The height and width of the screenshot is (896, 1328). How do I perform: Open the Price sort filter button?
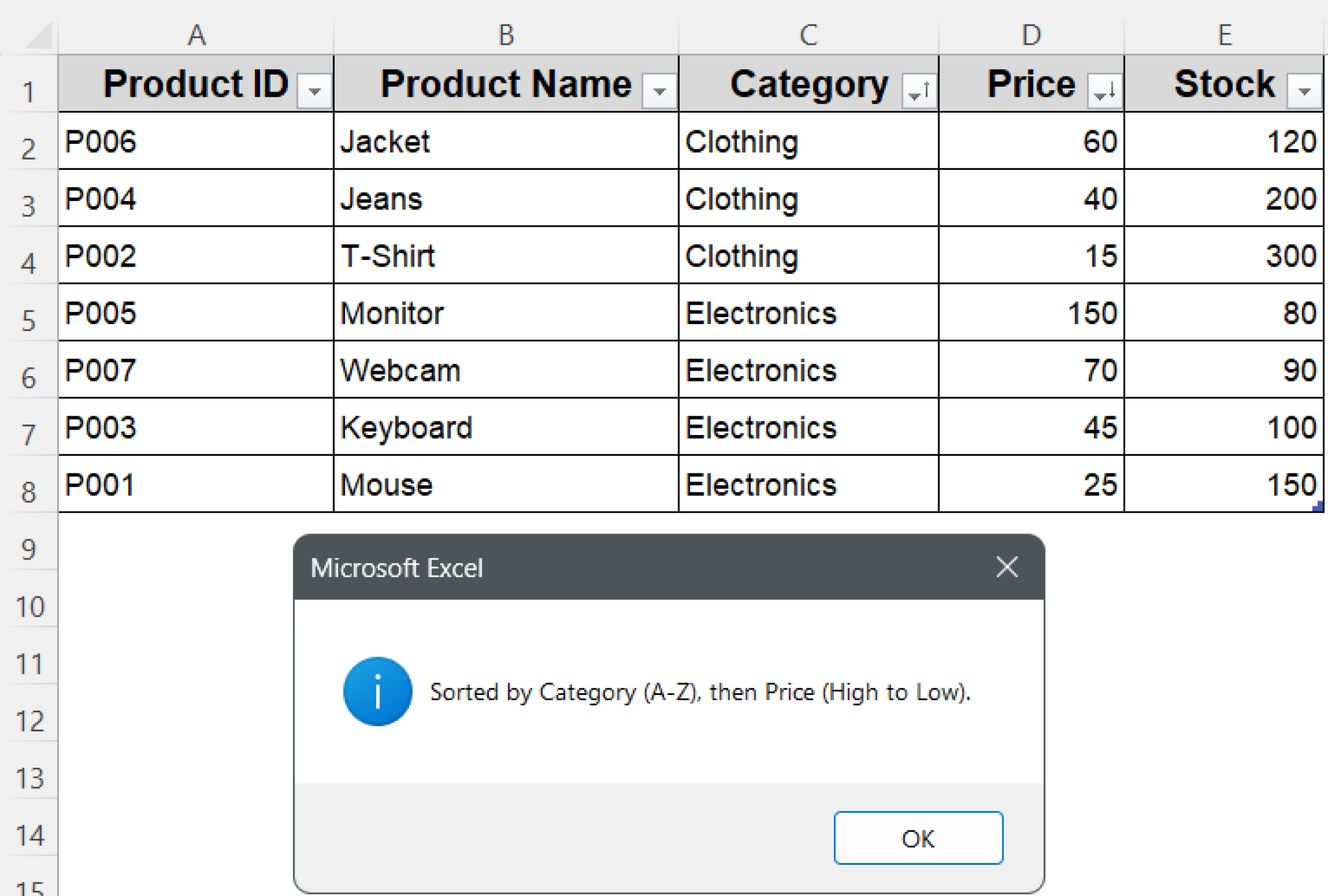pyautogui.click(x=1104, y=90)
